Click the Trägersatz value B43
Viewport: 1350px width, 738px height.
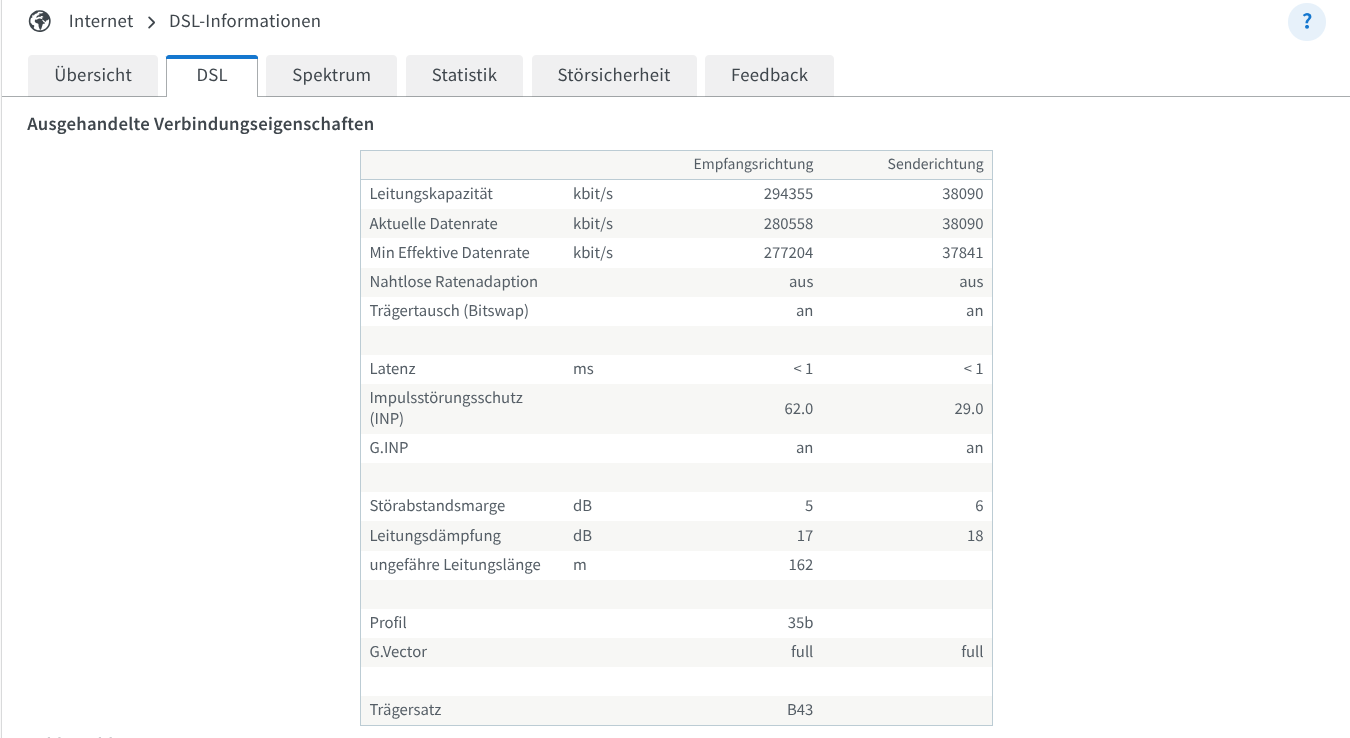[799, 710]
